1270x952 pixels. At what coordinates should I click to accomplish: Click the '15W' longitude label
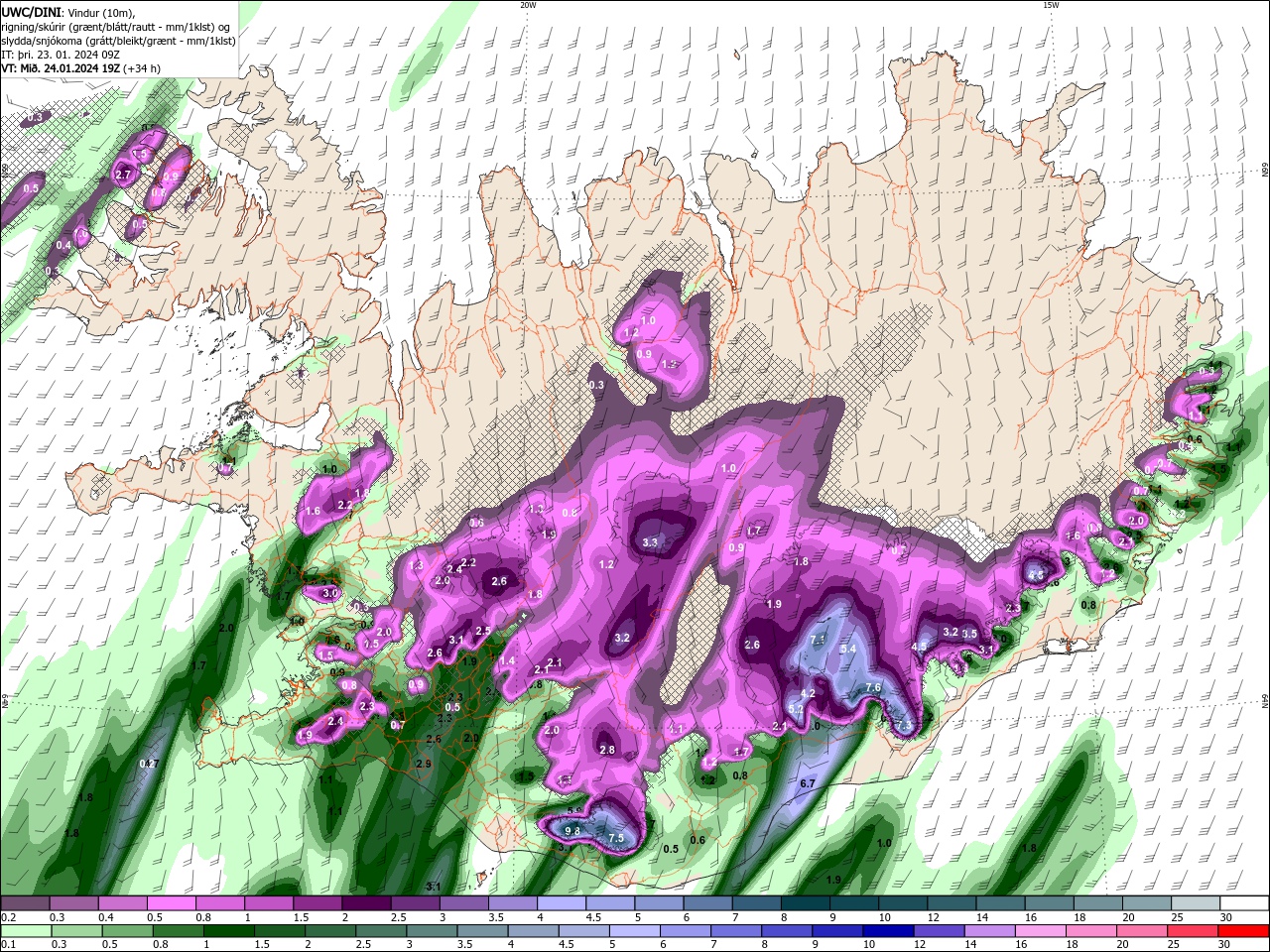[x=1051, y=5]
